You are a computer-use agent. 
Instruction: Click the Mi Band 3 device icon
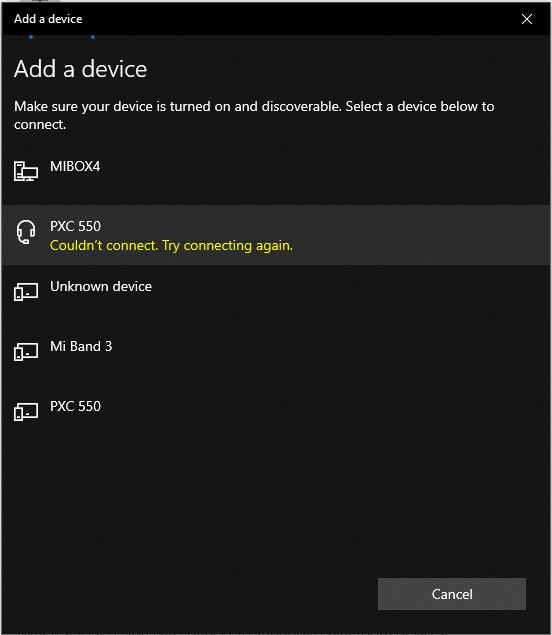26,352
